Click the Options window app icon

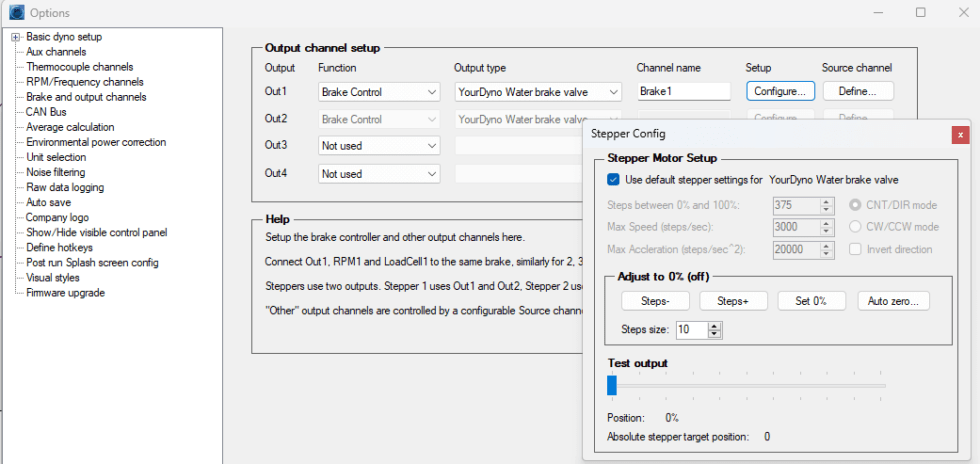[16, 12]
